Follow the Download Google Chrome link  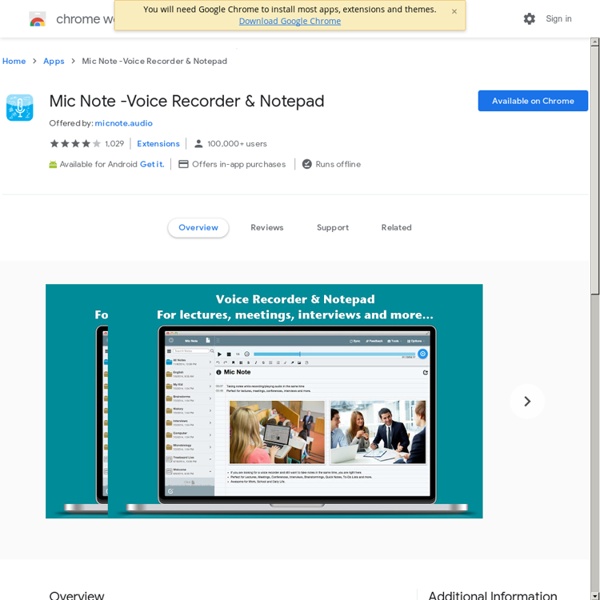click(290, 21)
